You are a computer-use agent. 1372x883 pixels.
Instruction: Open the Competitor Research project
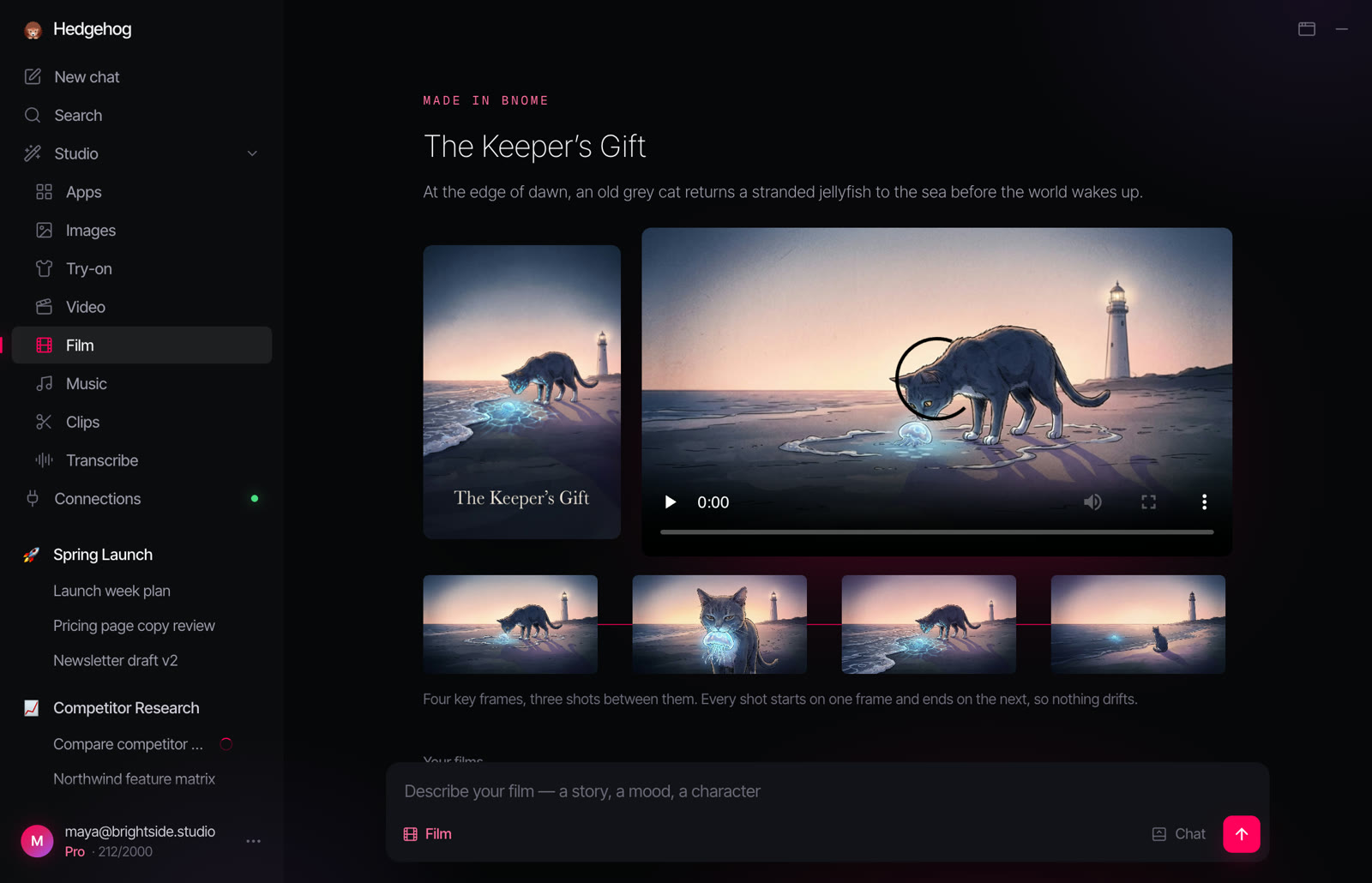pos(141,708)
